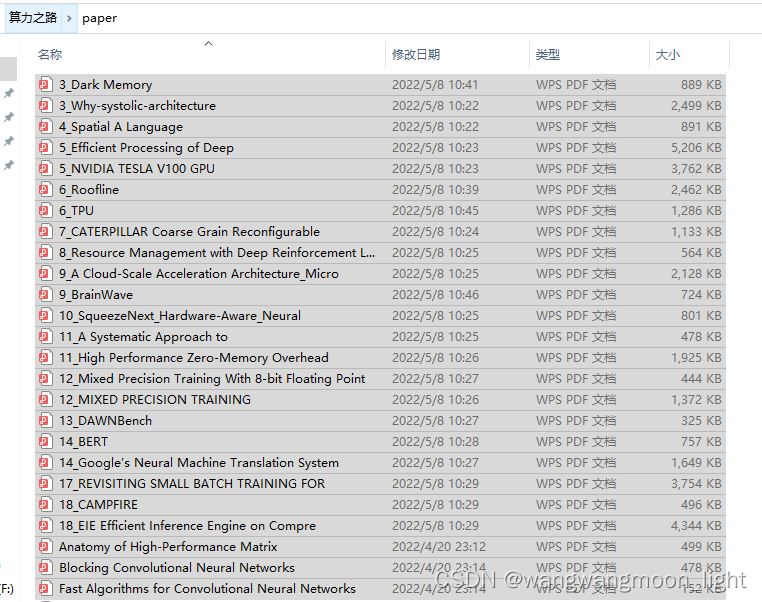Screen dimensions: 762x602
Task: Click the PDF icon of 10_SqueezeNext file
Action: (x=45, y=315)
